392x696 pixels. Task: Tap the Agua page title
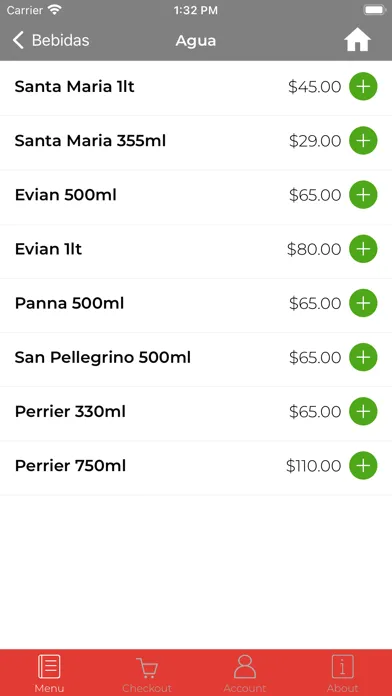click(196, 41)
